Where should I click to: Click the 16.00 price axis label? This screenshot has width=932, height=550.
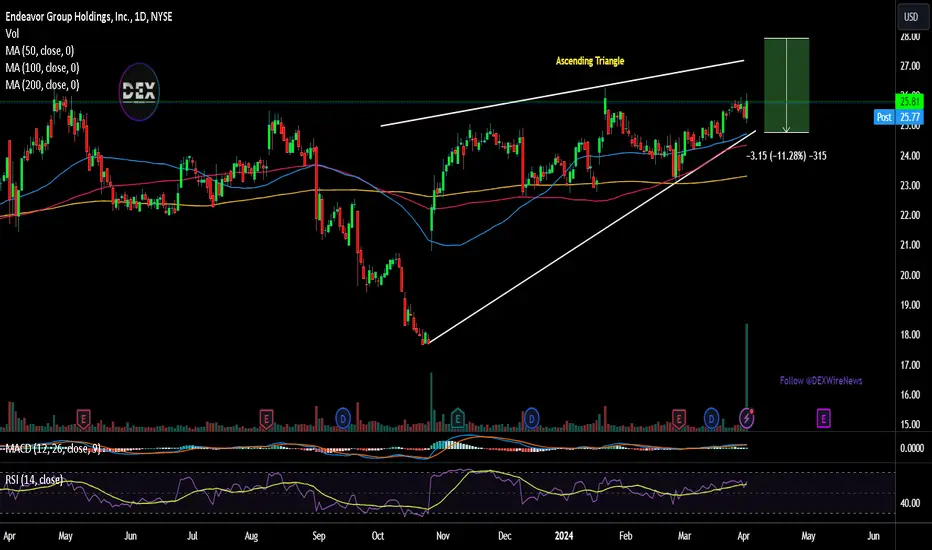coord(910,395)
